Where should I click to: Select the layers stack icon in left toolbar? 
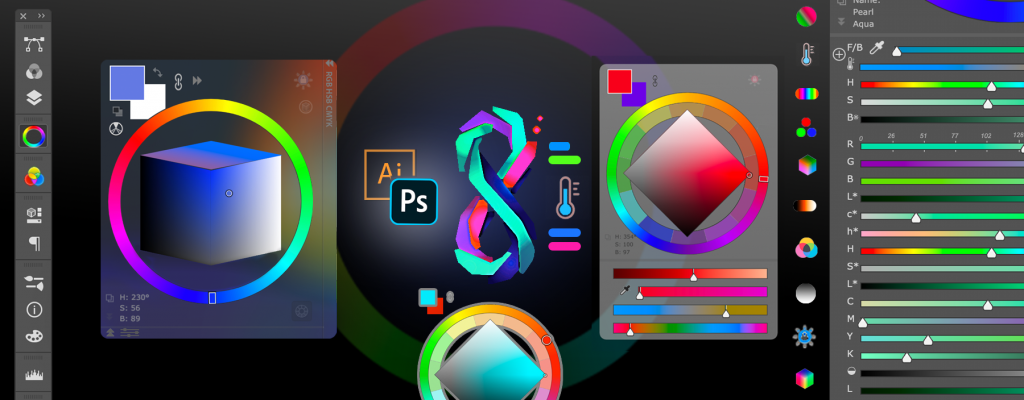tap(34, 97)
